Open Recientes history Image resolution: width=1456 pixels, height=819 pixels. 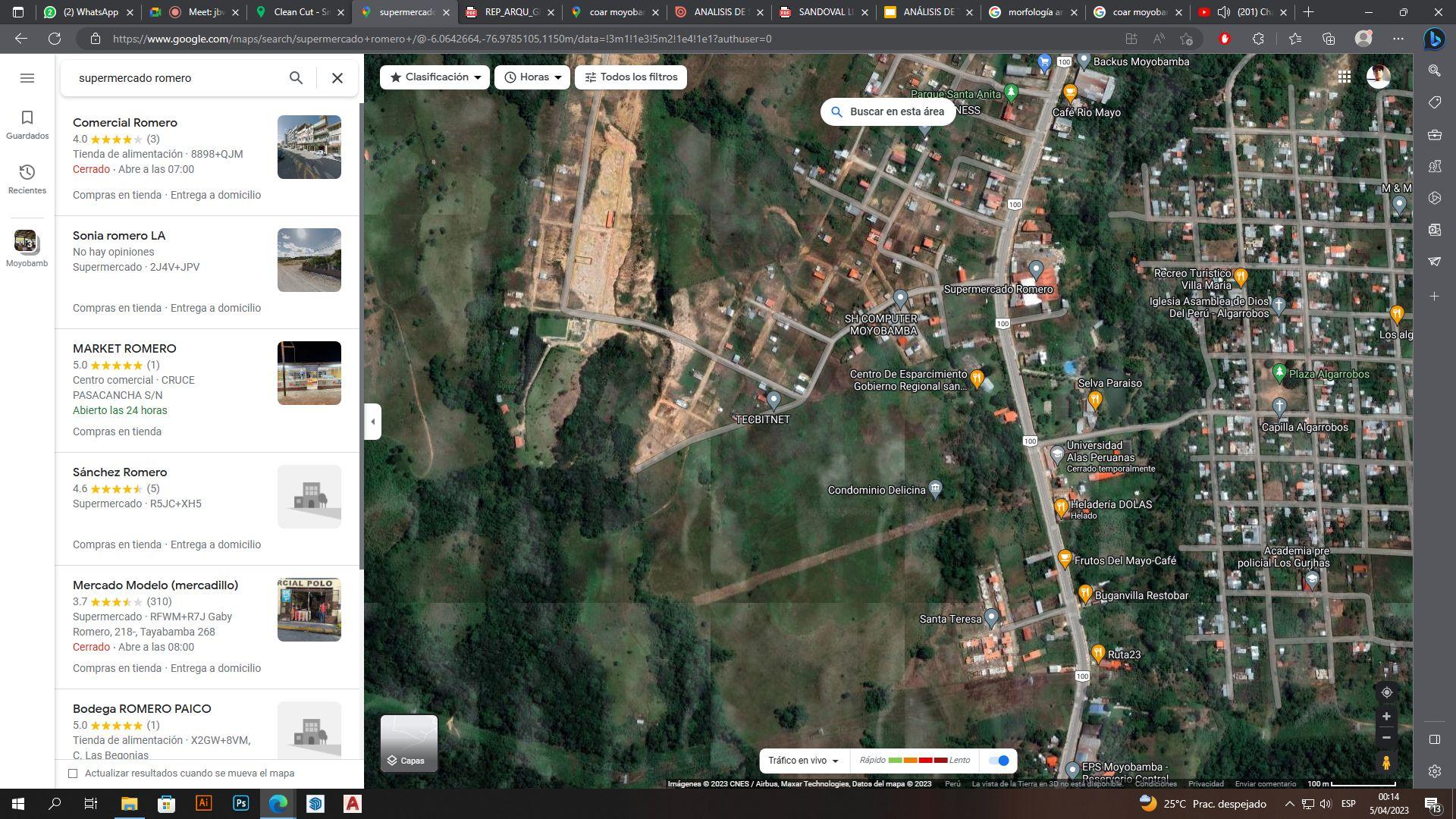(27, 180)
